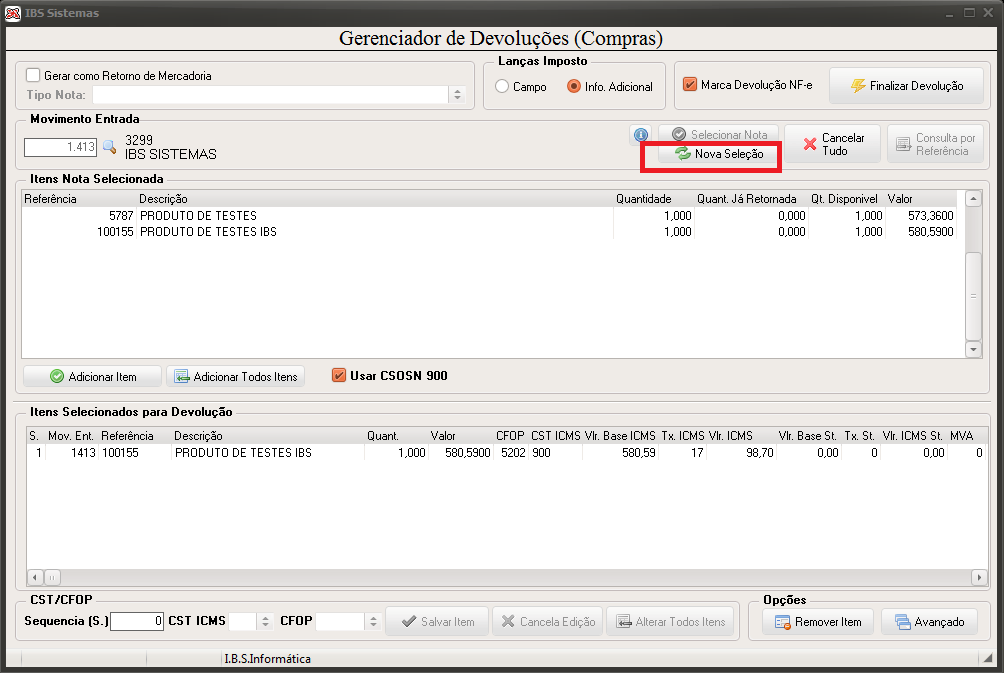Click the Sequencia (S.) input field
1004x673 pixels.
137,621
